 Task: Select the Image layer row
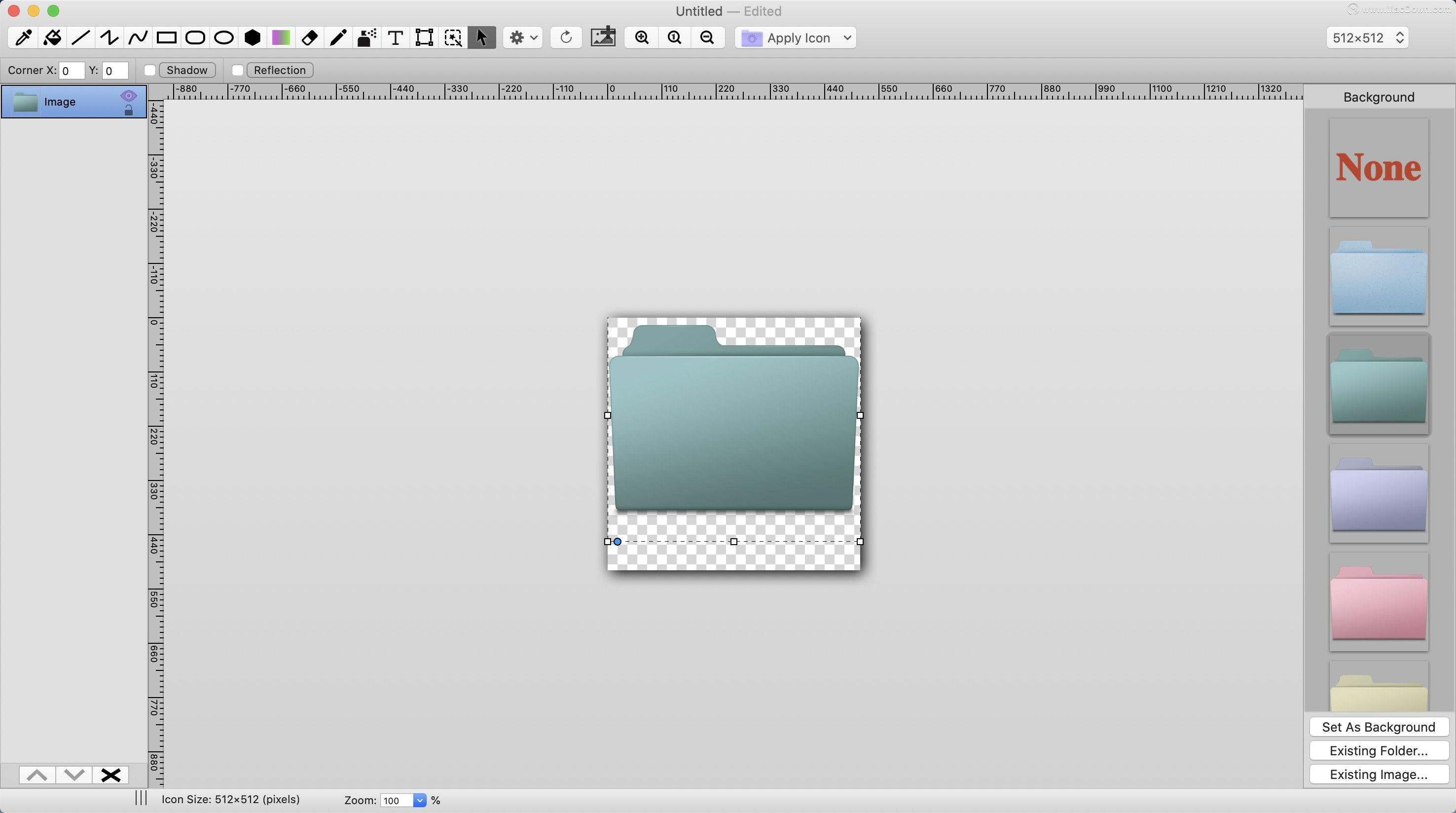(74, 102)
